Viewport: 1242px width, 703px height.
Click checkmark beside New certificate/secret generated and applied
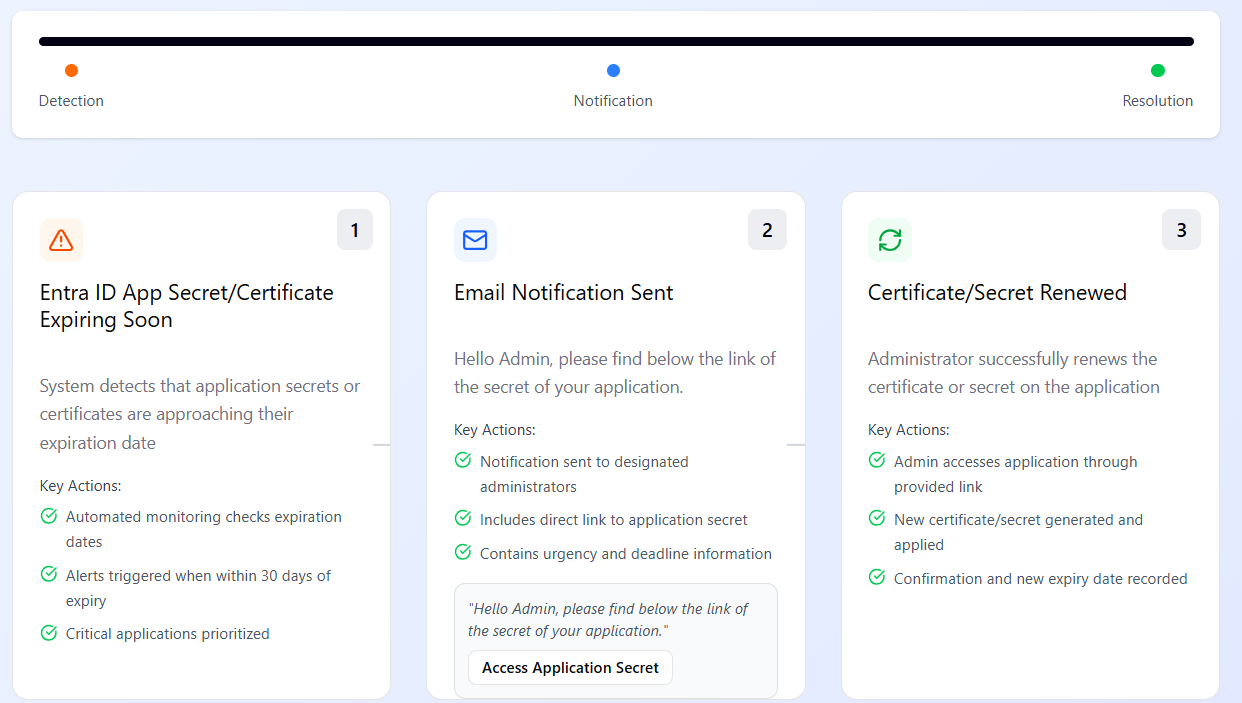[877, 518]
